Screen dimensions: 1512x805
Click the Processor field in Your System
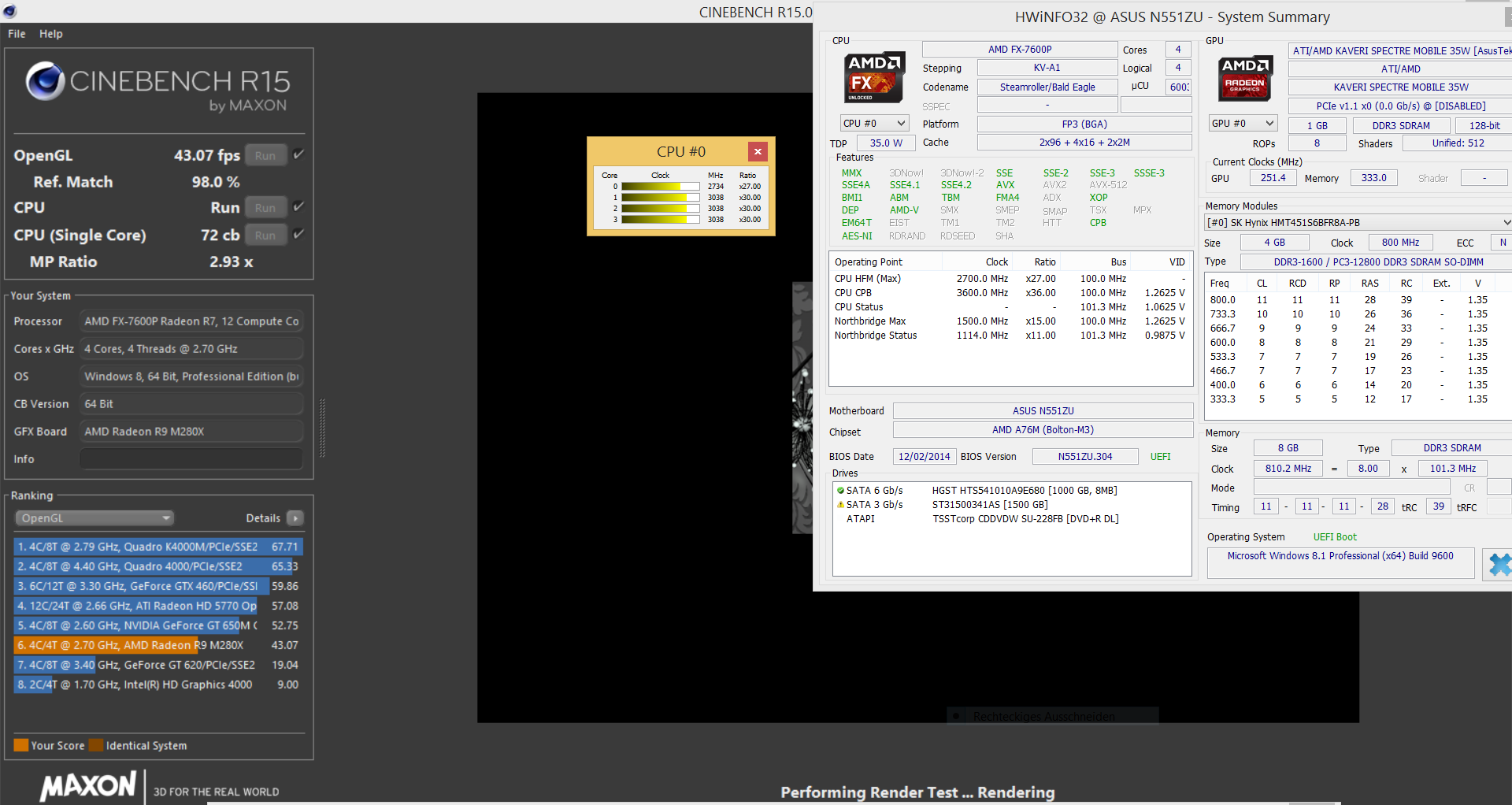tap(191, 321)
